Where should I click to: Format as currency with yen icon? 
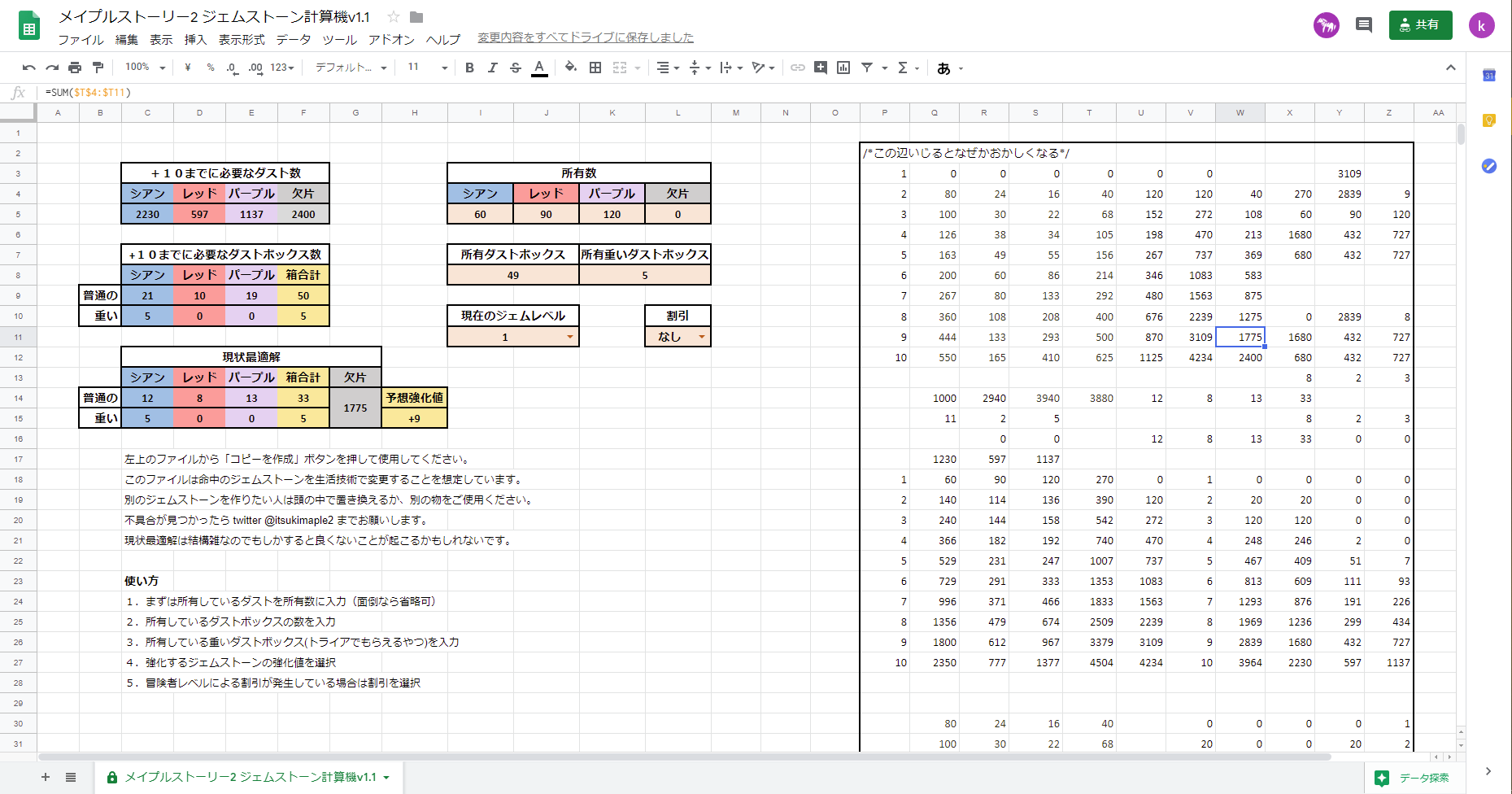click(x=188, y=68)
